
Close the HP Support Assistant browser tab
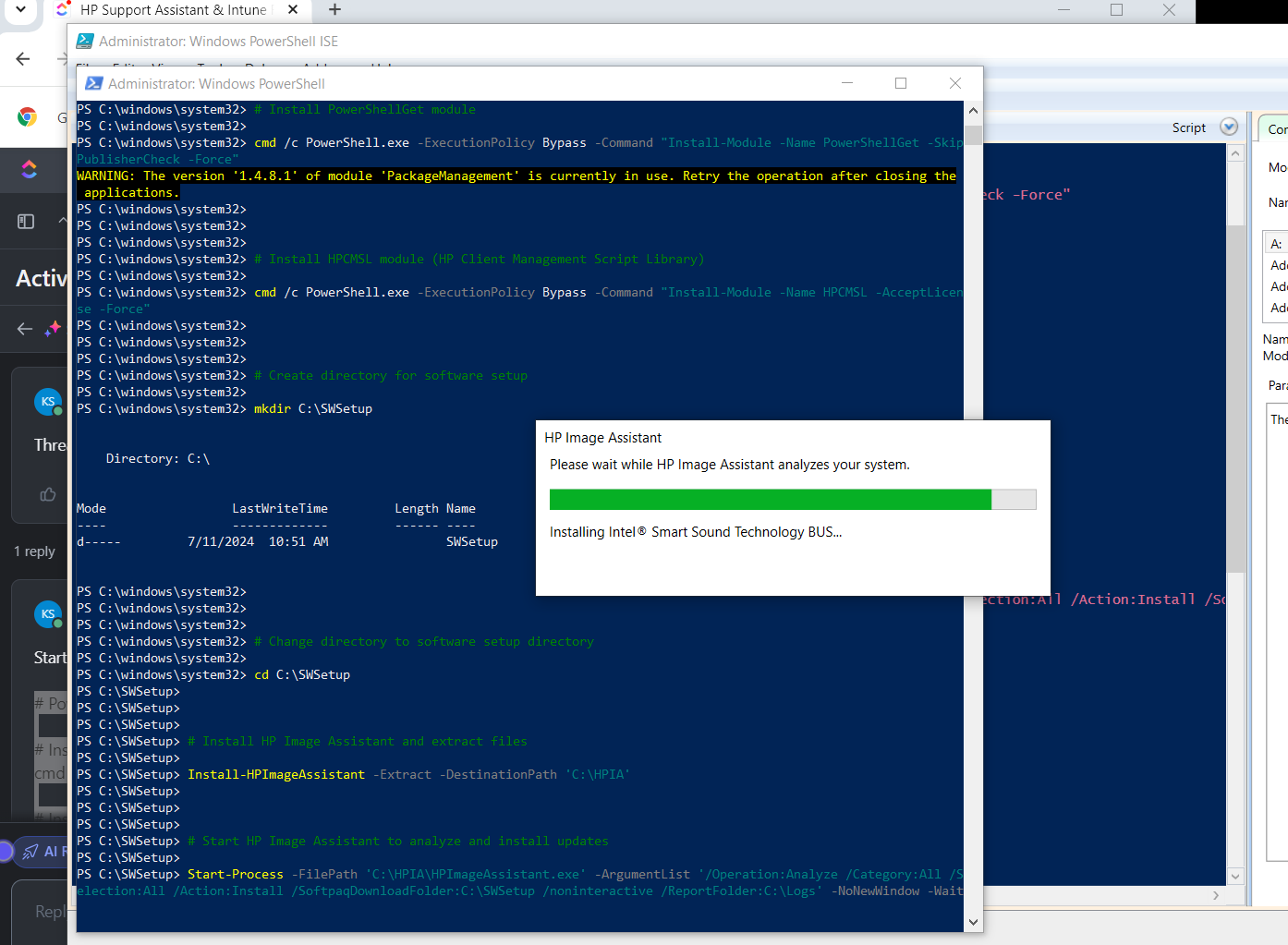(x=293, y=9)
